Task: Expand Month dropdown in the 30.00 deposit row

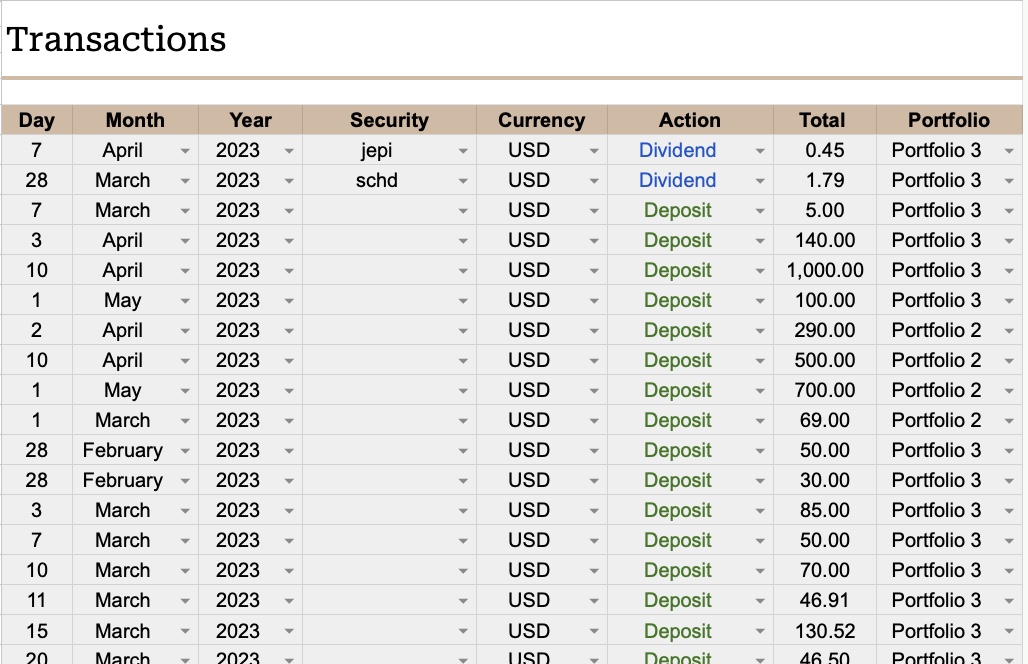Action: click(185, 481)
